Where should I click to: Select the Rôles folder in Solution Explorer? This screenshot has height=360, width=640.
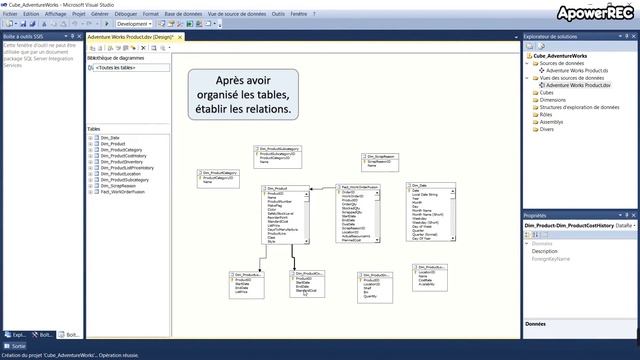pyautogui.click(x=546, y=115)
